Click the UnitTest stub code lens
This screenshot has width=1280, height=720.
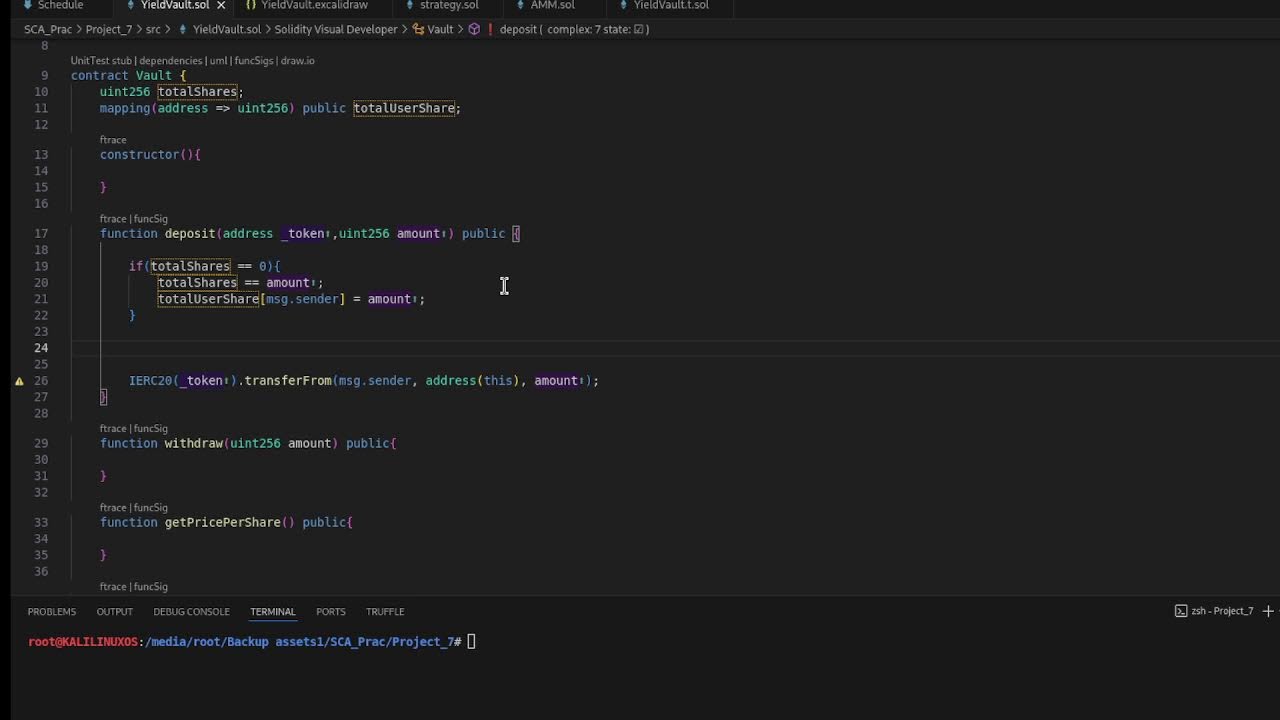coord(101,61)
